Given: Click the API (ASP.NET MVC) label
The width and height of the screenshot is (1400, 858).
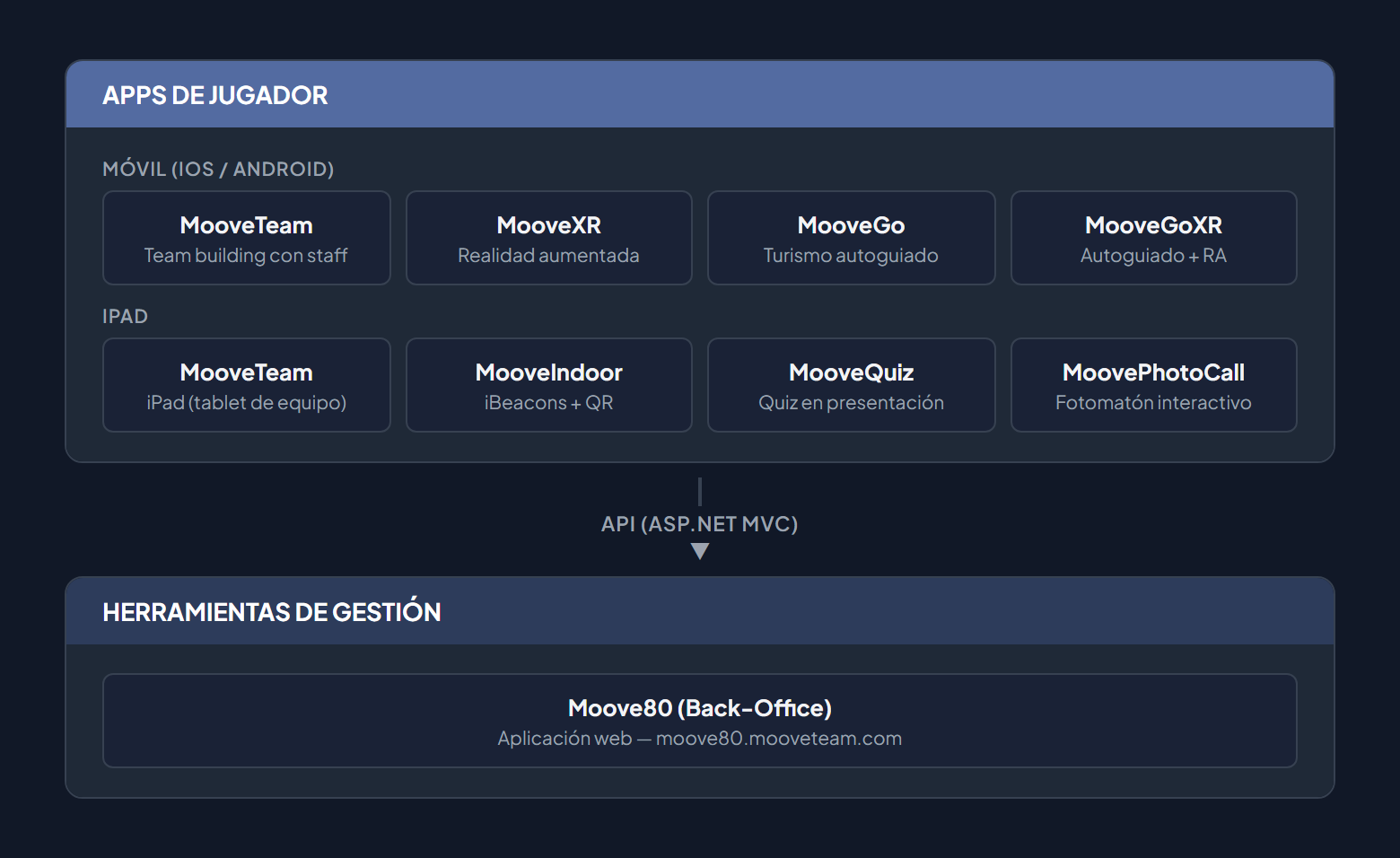Looking at the screenshot, I should (x=700, y=523).
